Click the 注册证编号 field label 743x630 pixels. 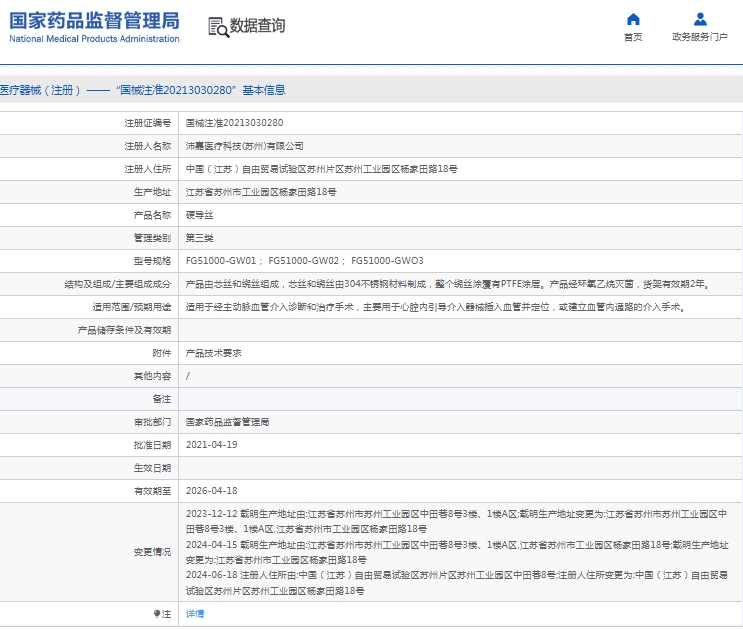pyautogui.click(x=147, y=123)
